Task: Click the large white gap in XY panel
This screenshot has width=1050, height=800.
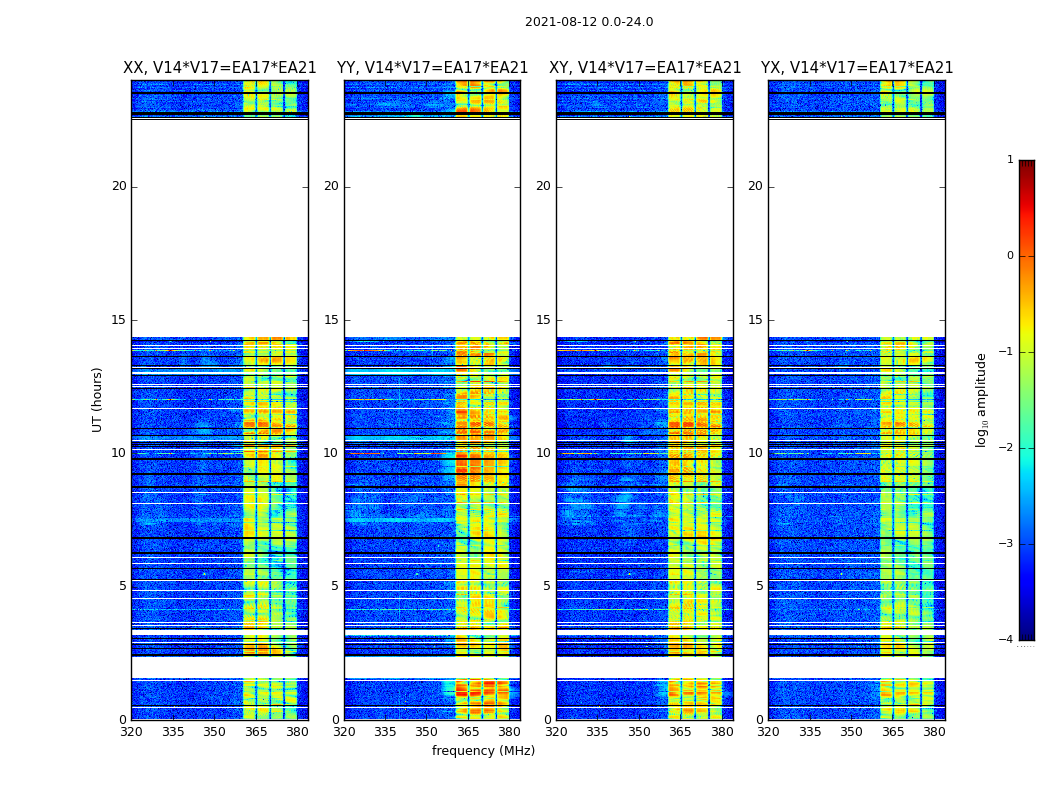Action: click(645, 228)
